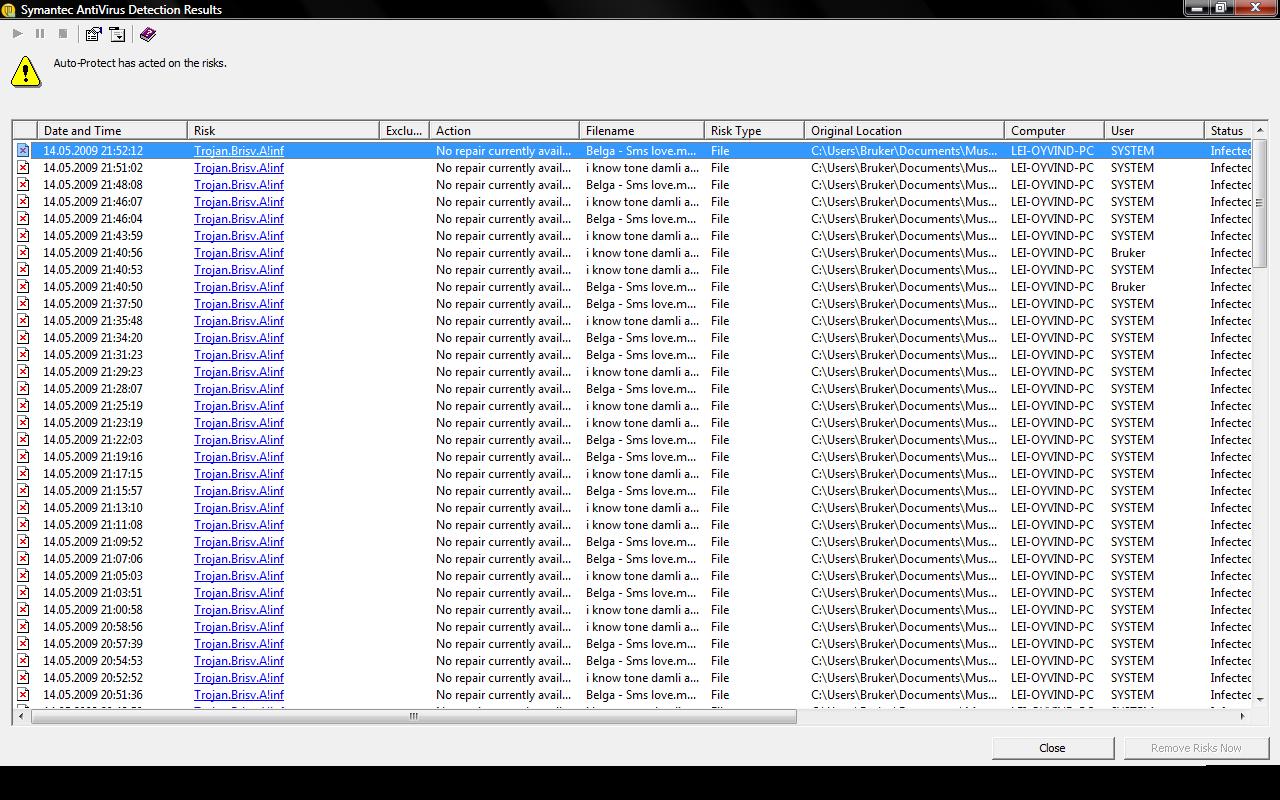Sort by the Risk Type column header
The image size is (1280, 800).
[754, 131]
